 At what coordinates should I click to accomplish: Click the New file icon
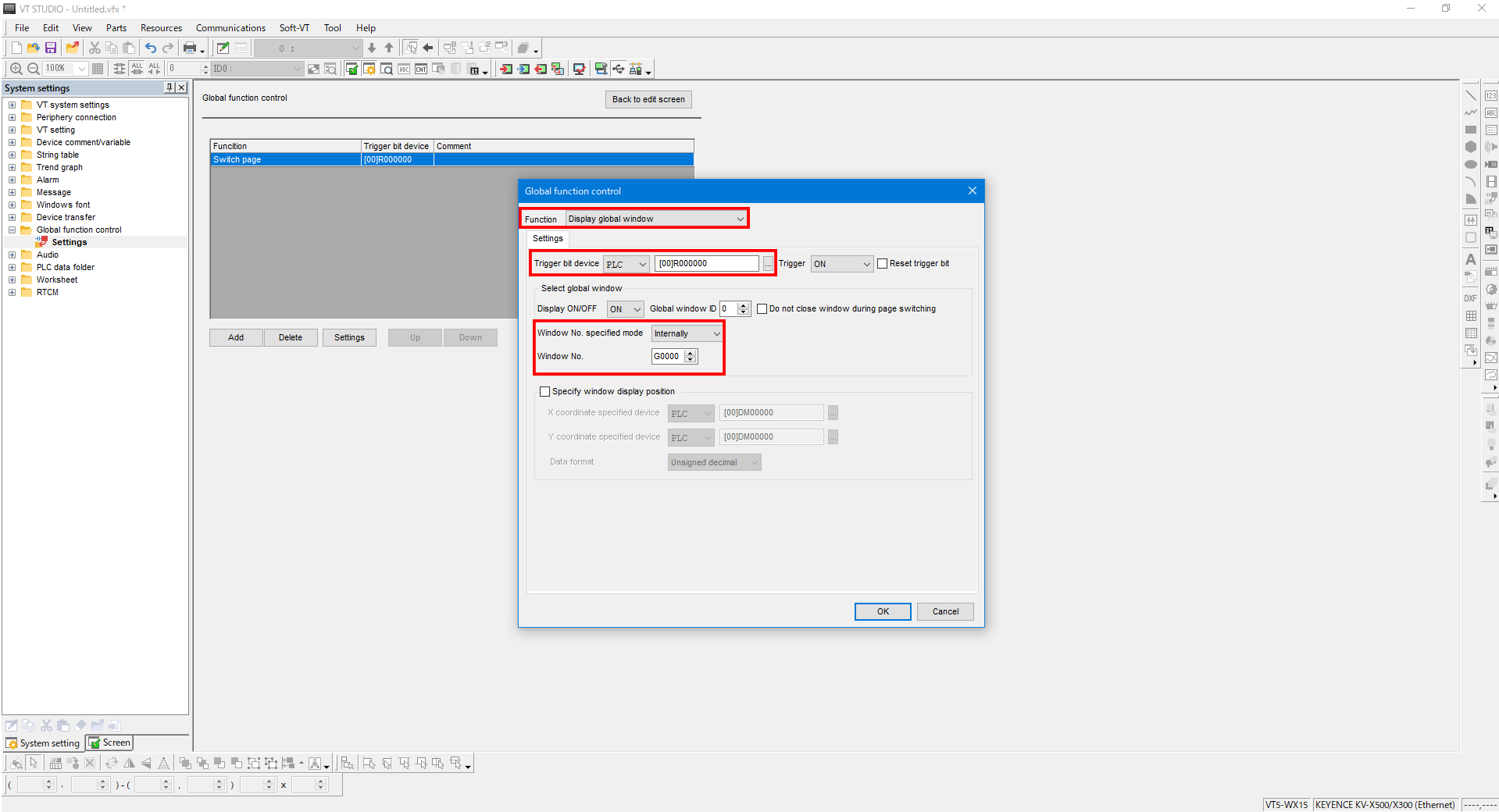point(16,48)
